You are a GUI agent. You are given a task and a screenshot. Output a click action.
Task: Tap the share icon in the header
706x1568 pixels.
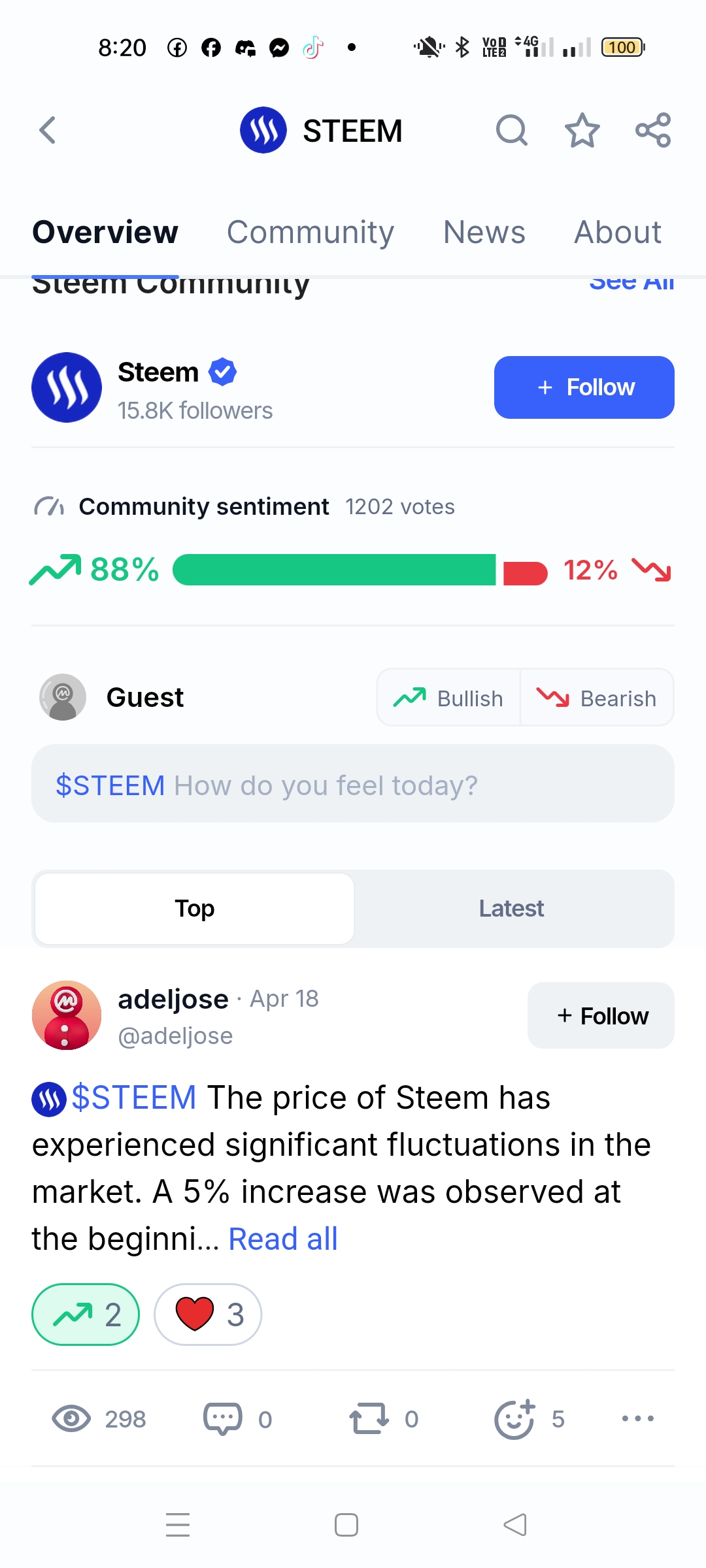(x=653, y=130)
